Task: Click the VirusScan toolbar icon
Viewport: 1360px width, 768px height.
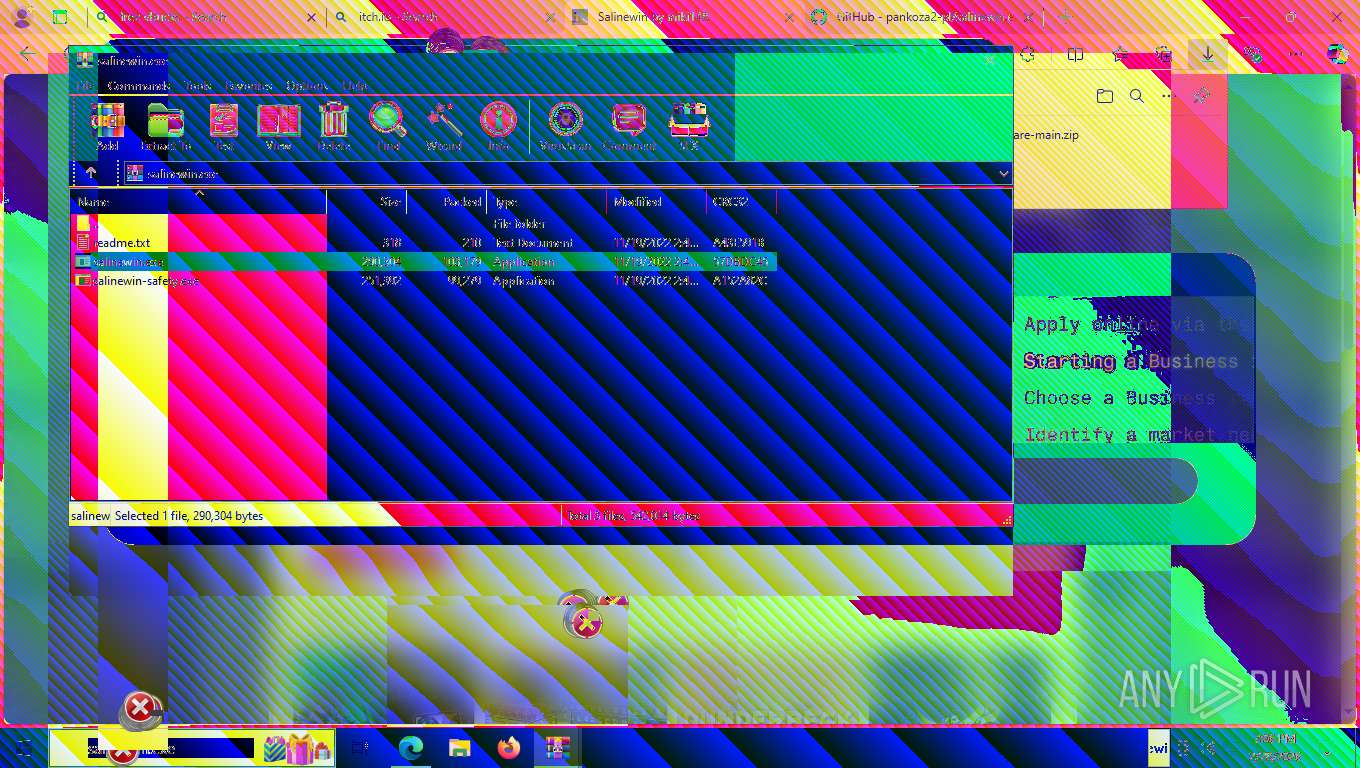Action: tap(565, 127)
